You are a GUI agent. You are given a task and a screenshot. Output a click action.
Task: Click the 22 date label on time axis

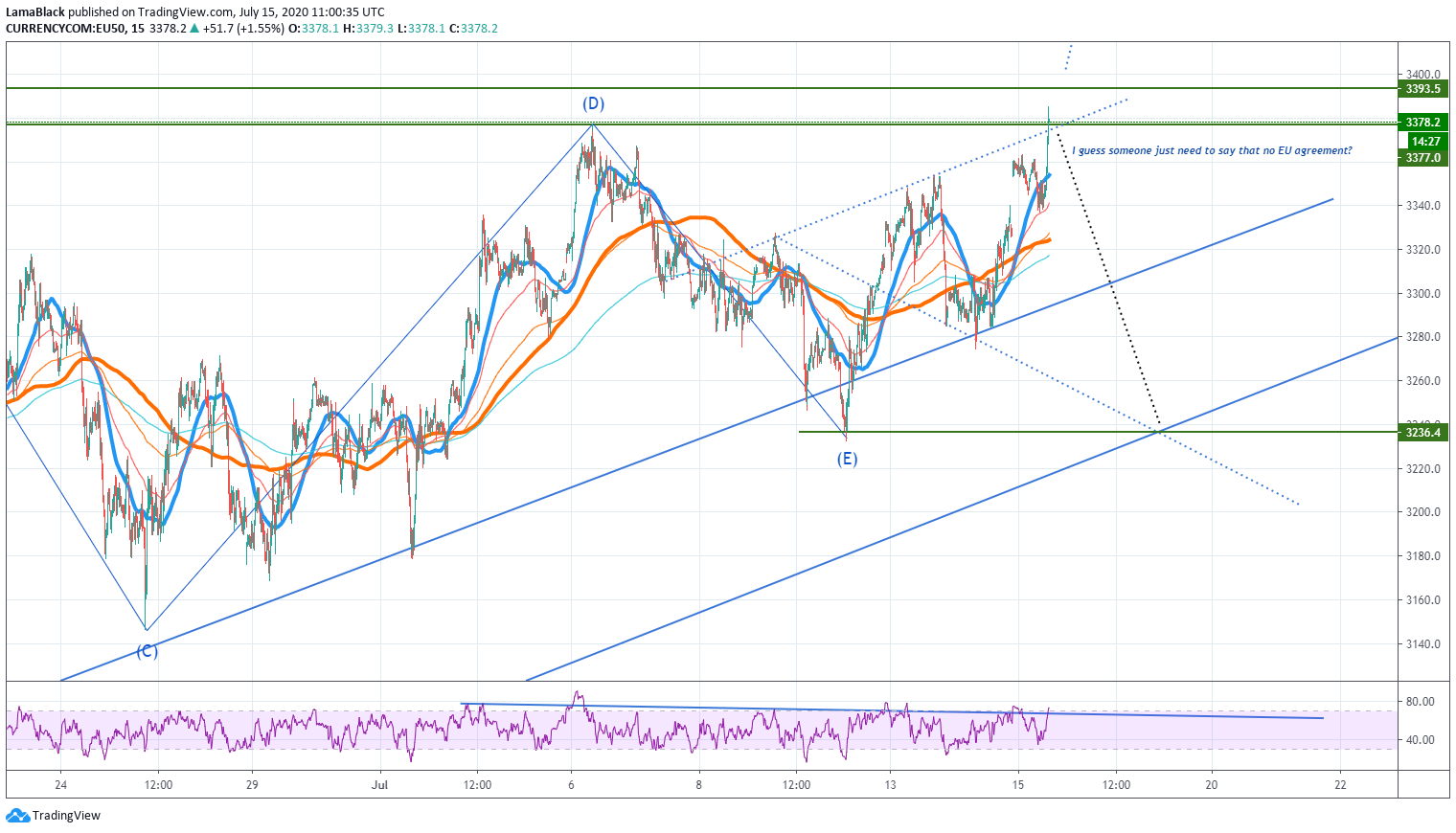[x=1340, y=785]
